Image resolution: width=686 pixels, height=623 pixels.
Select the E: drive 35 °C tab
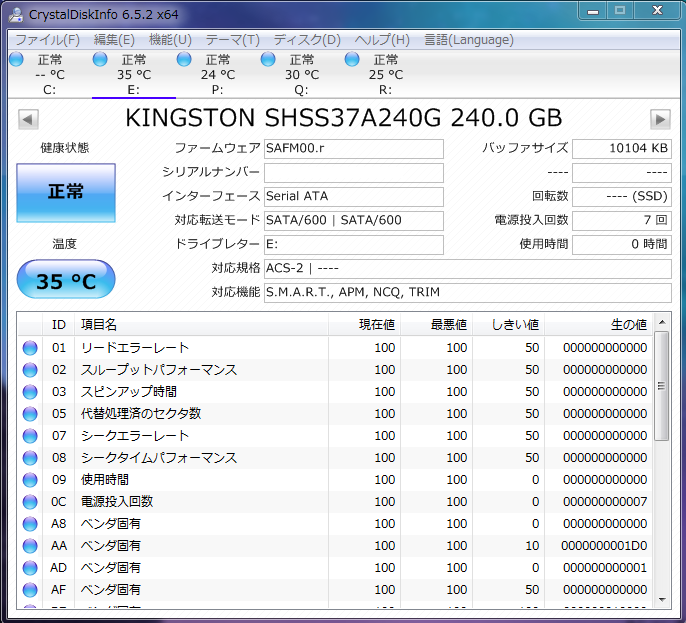[134, 74]
